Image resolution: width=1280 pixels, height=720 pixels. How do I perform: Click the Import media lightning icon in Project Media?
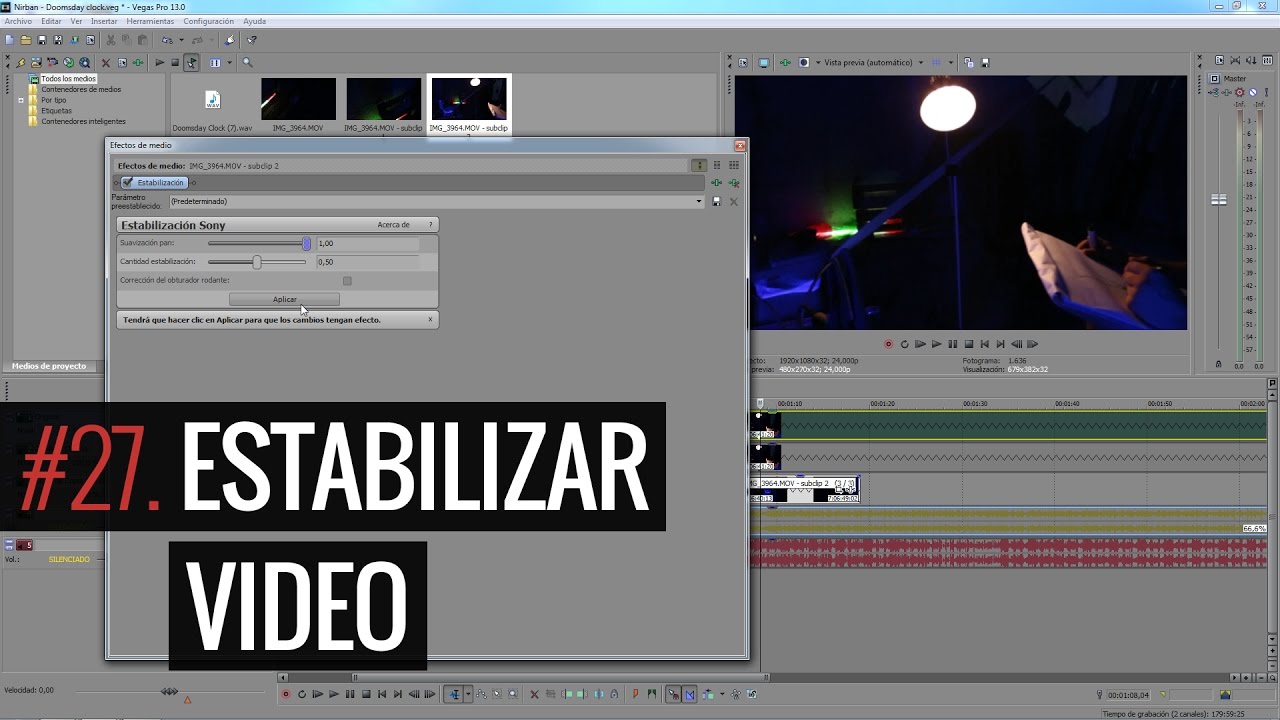pos(21,62)
